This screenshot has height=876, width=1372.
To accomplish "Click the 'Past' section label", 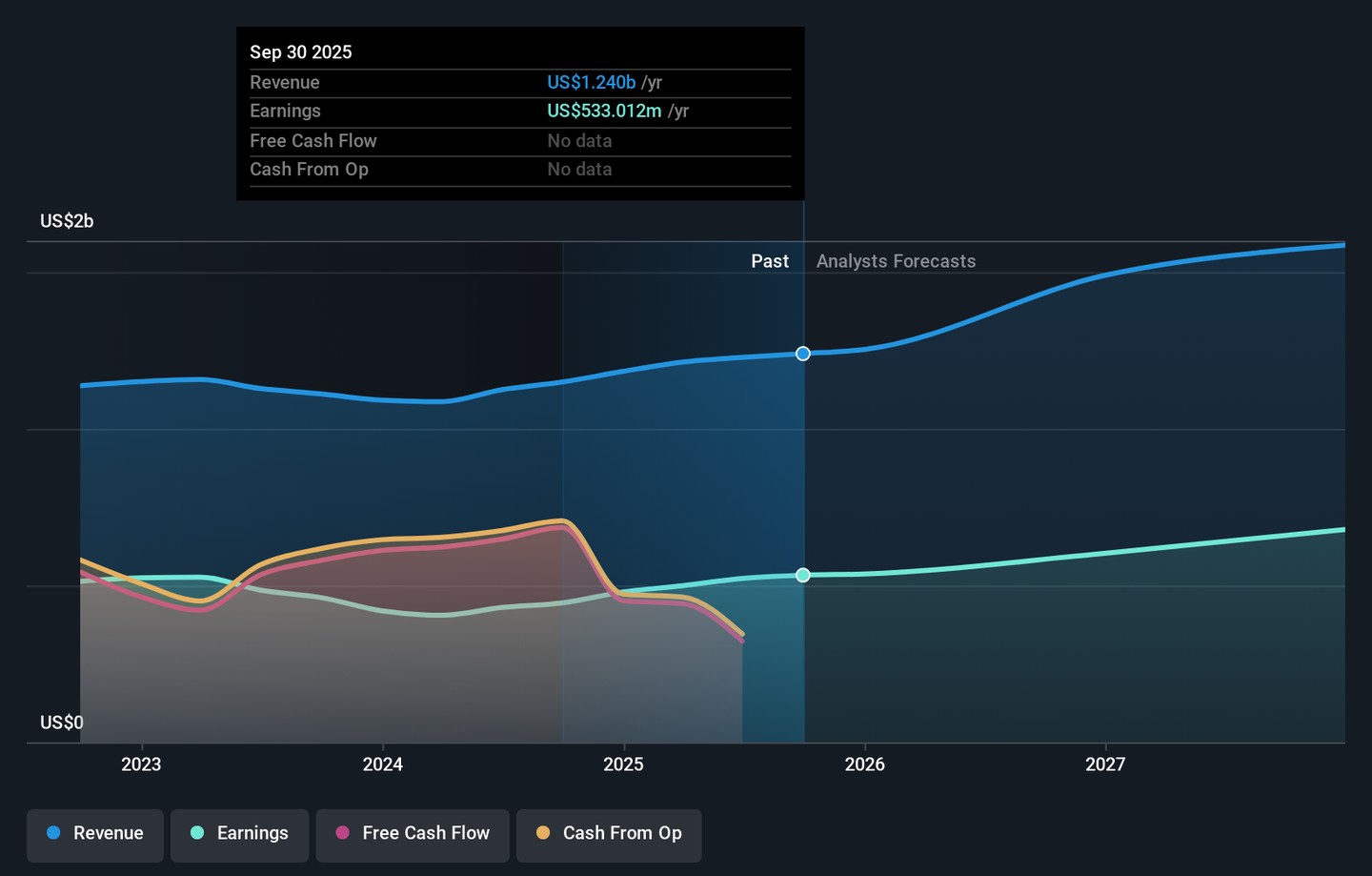I will pyautogui.click(x=769, y=261).
